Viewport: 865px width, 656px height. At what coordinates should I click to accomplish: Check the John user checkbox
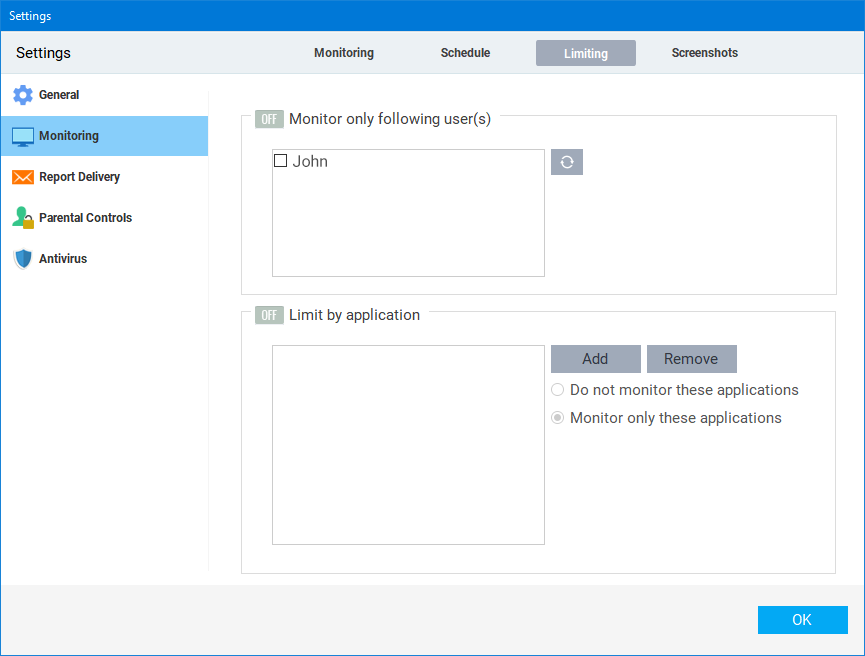tap(281, 160)
